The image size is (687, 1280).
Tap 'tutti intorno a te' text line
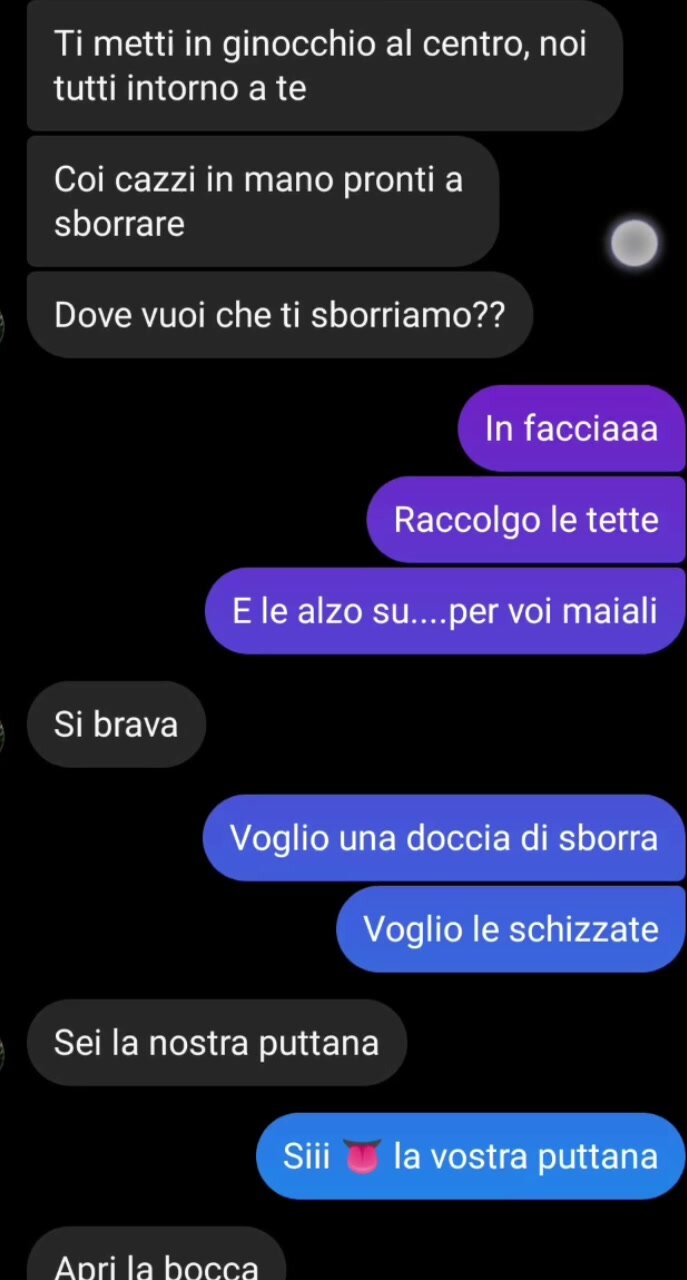[180, 89]
